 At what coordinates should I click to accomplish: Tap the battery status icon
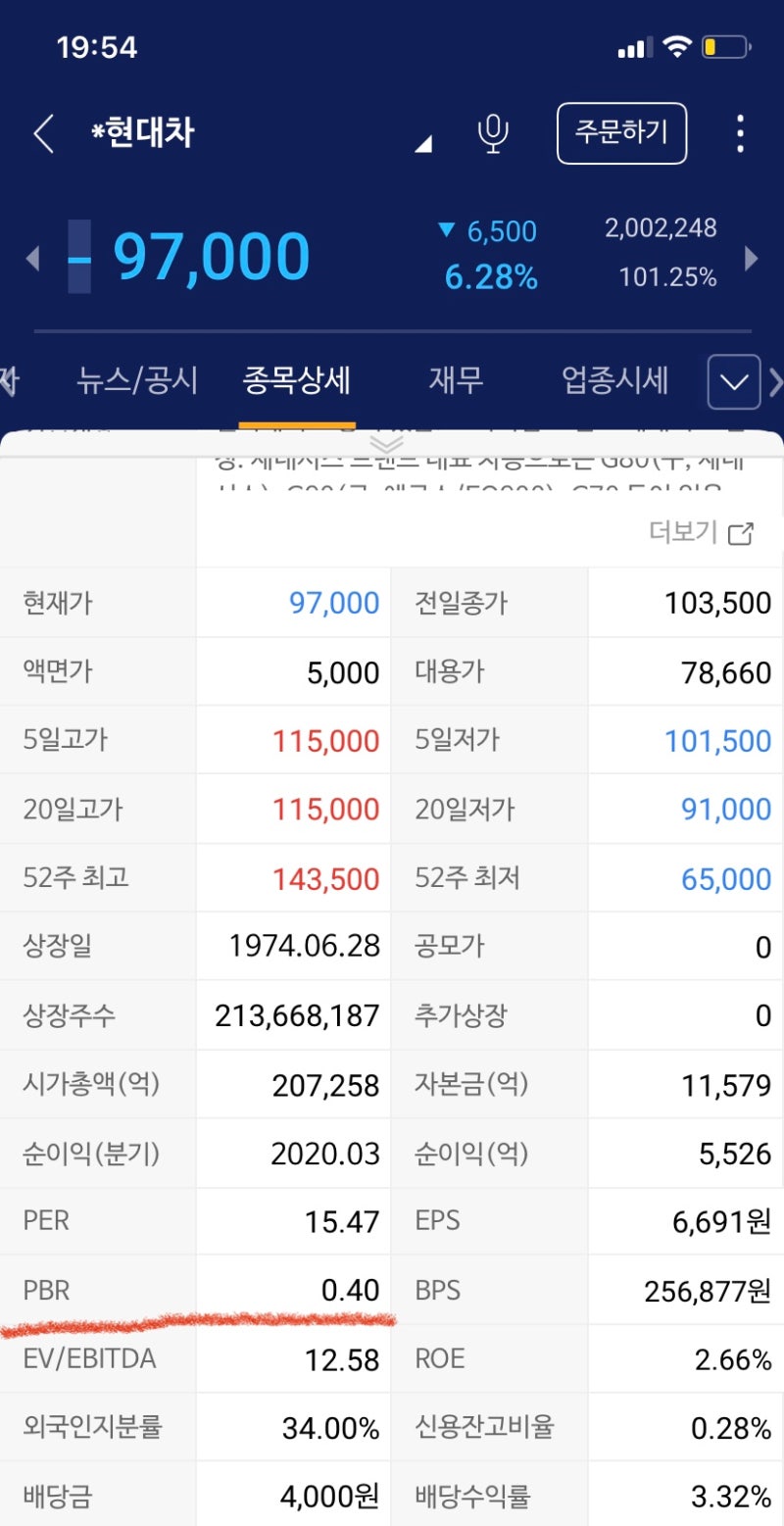[x=725, y=47]
